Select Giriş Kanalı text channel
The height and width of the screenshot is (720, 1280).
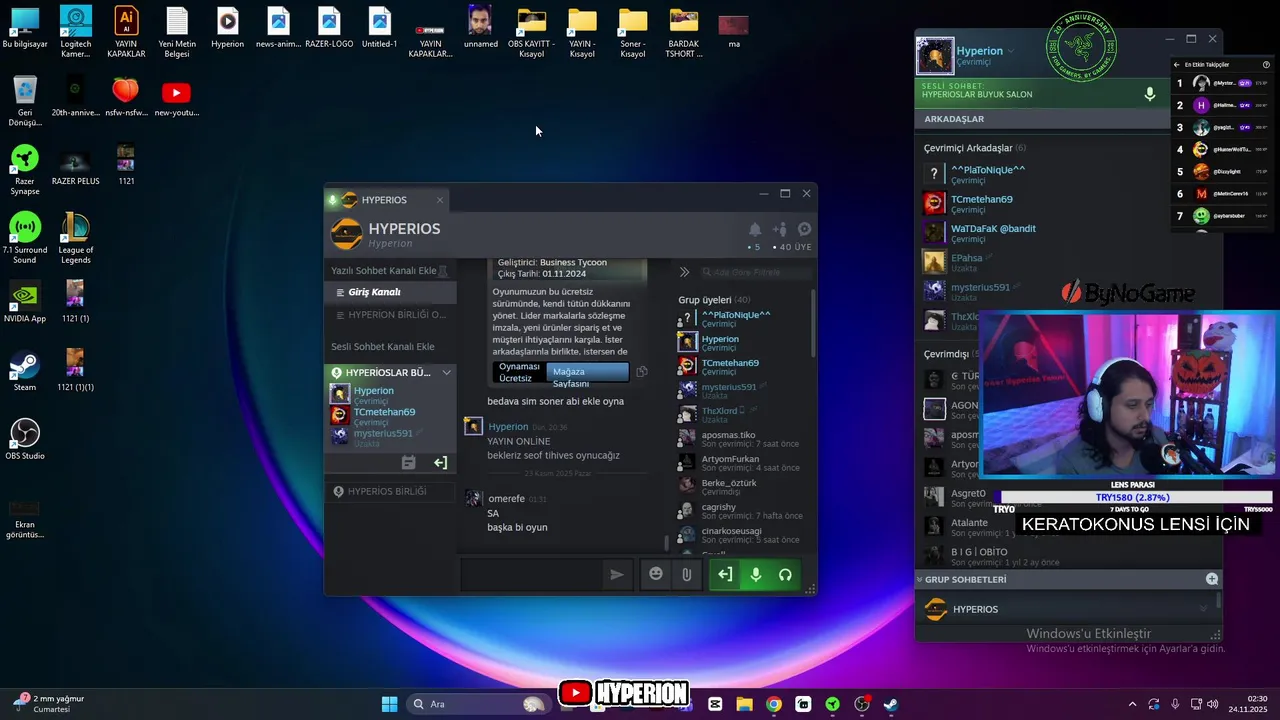390,292
